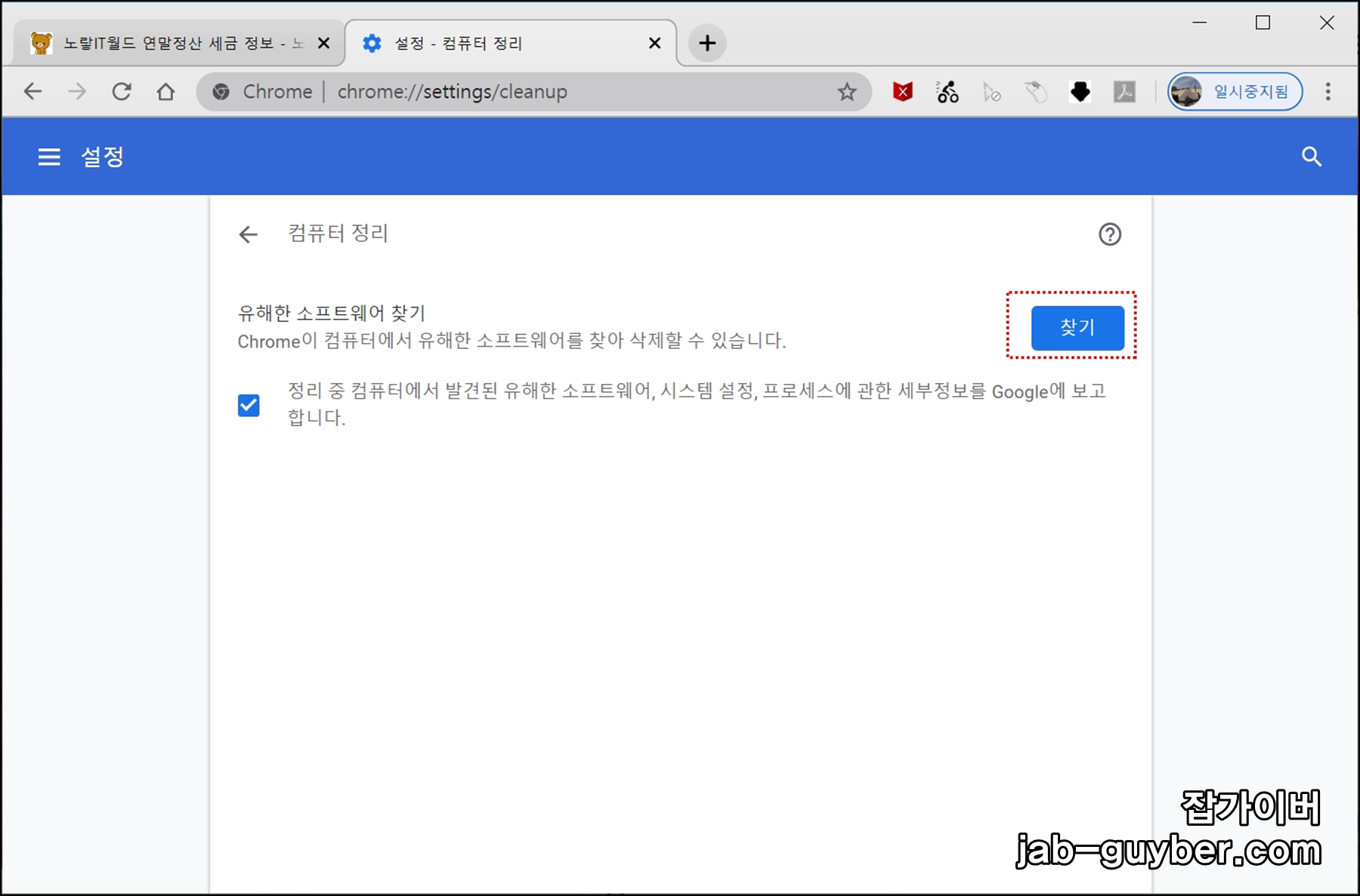Click the help question mark for 컴퓨터 정리

[1109, 235]
